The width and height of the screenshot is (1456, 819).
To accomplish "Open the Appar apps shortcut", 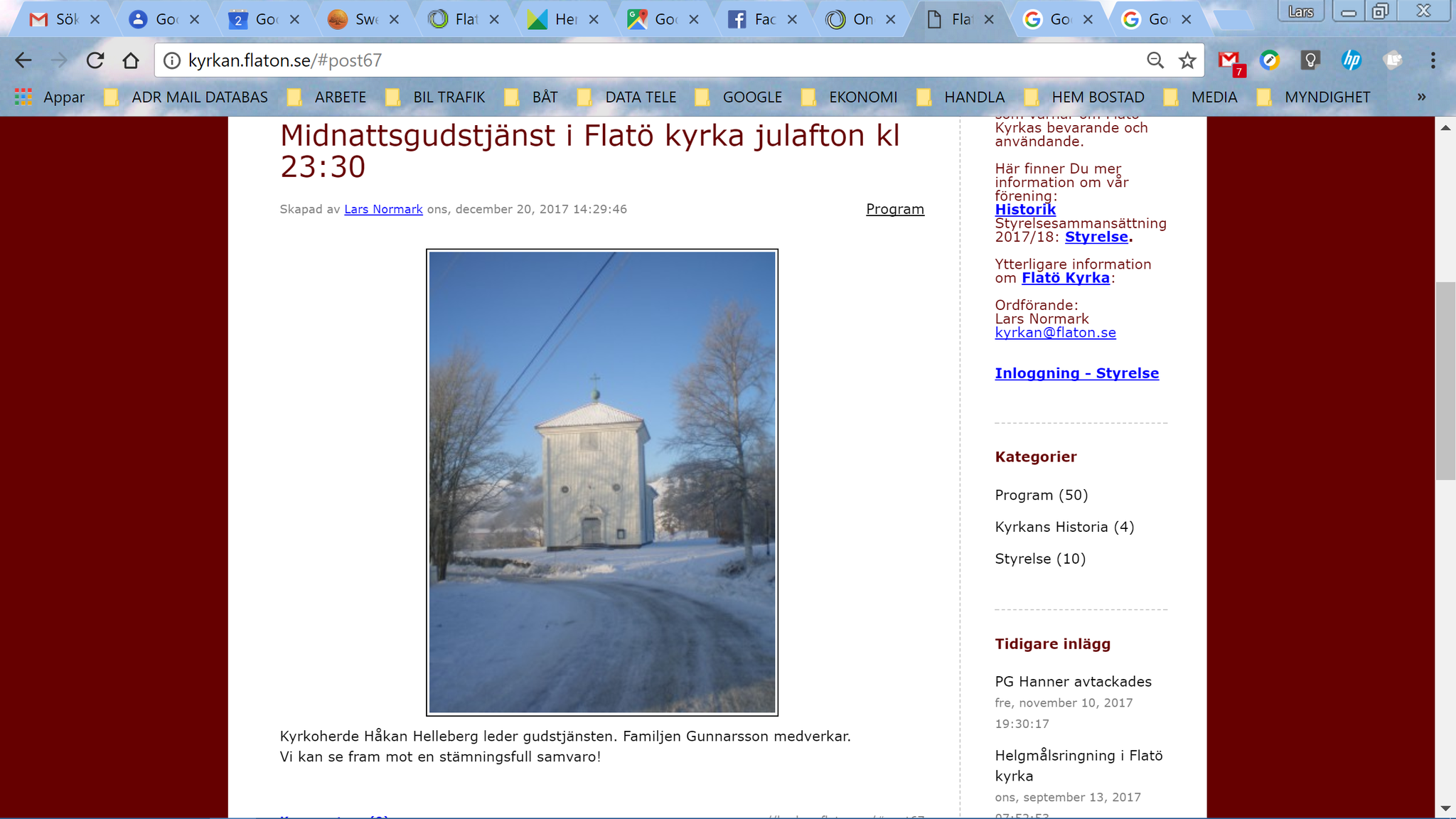I will (x=50, y=97).
